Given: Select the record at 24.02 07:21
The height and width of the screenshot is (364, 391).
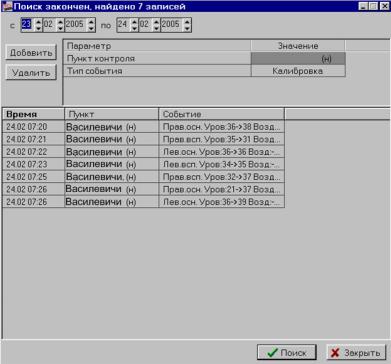Looking at the screenshot, I should [143, 139].
